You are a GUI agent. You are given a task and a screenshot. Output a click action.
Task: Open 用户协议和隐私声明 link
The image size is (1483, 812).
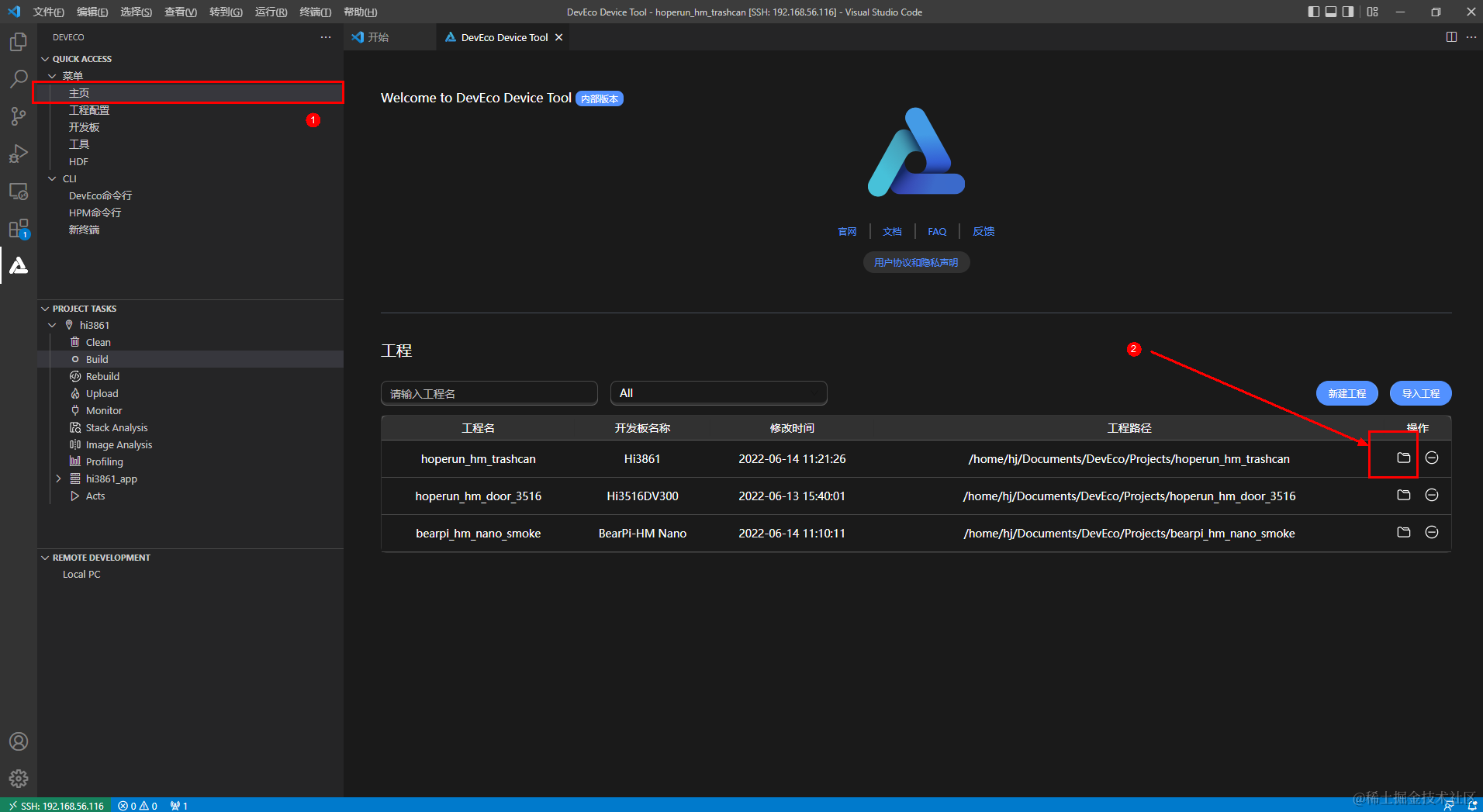pyautogui.click(x=916, y=262)
